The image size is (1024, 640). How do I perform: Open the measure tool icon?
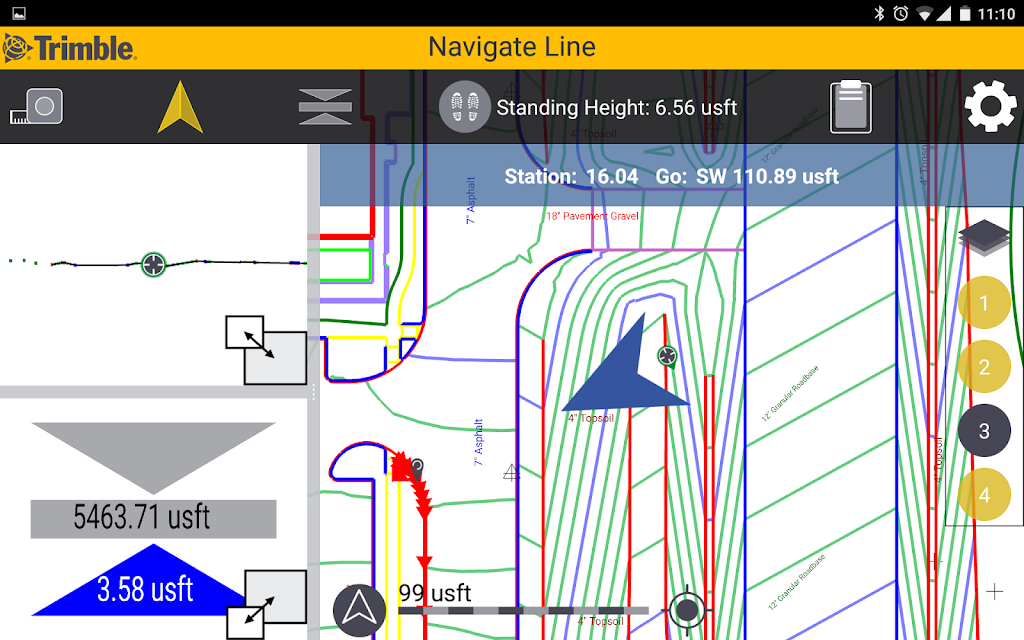(x=37, y=107)
